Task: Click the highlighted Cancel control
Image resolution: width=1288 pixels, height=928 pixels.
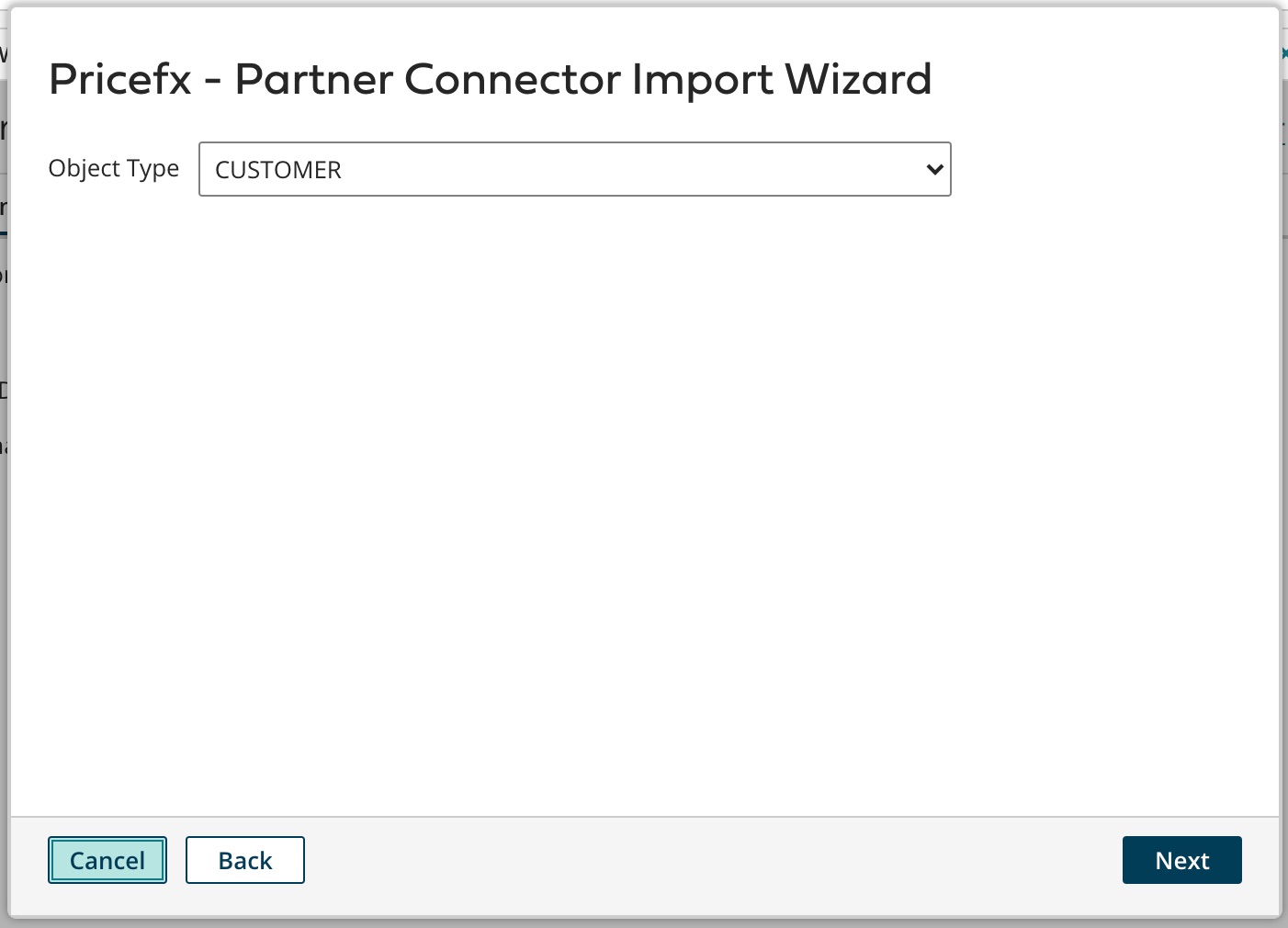Action: click(107, 860)
